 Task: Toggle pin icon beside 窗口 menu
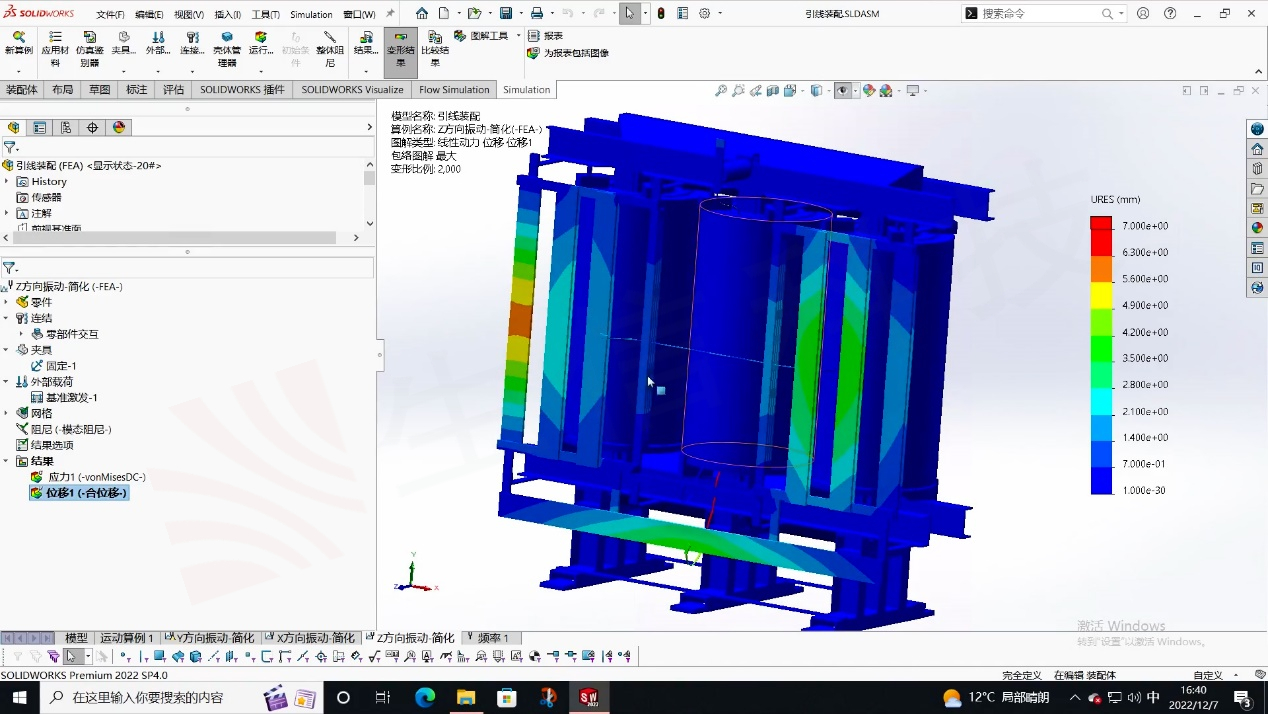[390, 14]
